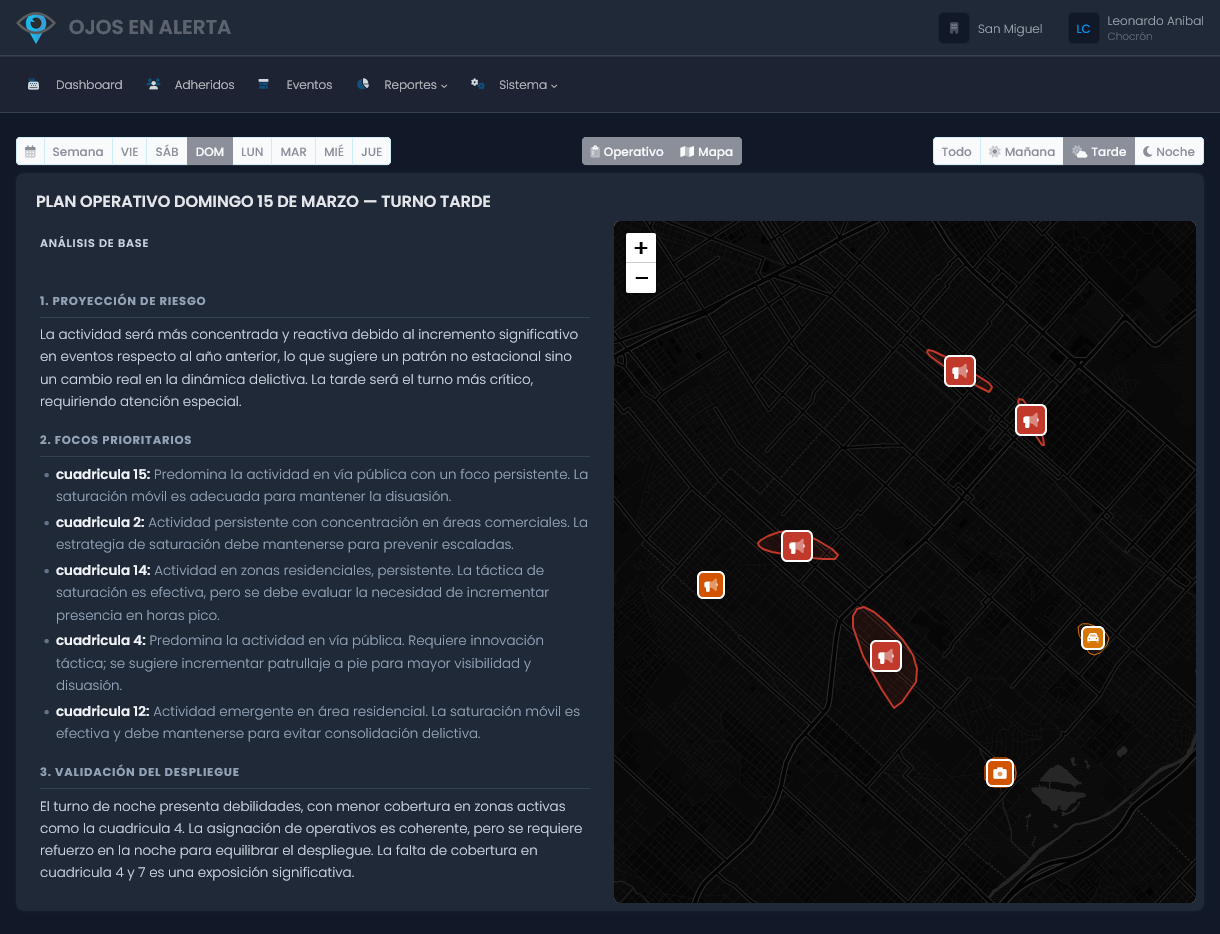Screen dimensions: 1220x934
Task: Click the calendar icon beside Semana
Action: 32,150
